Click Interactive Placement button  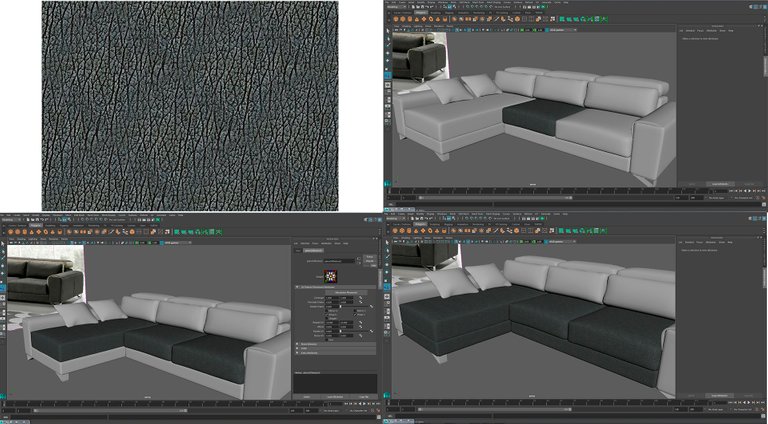click(346, 292)
